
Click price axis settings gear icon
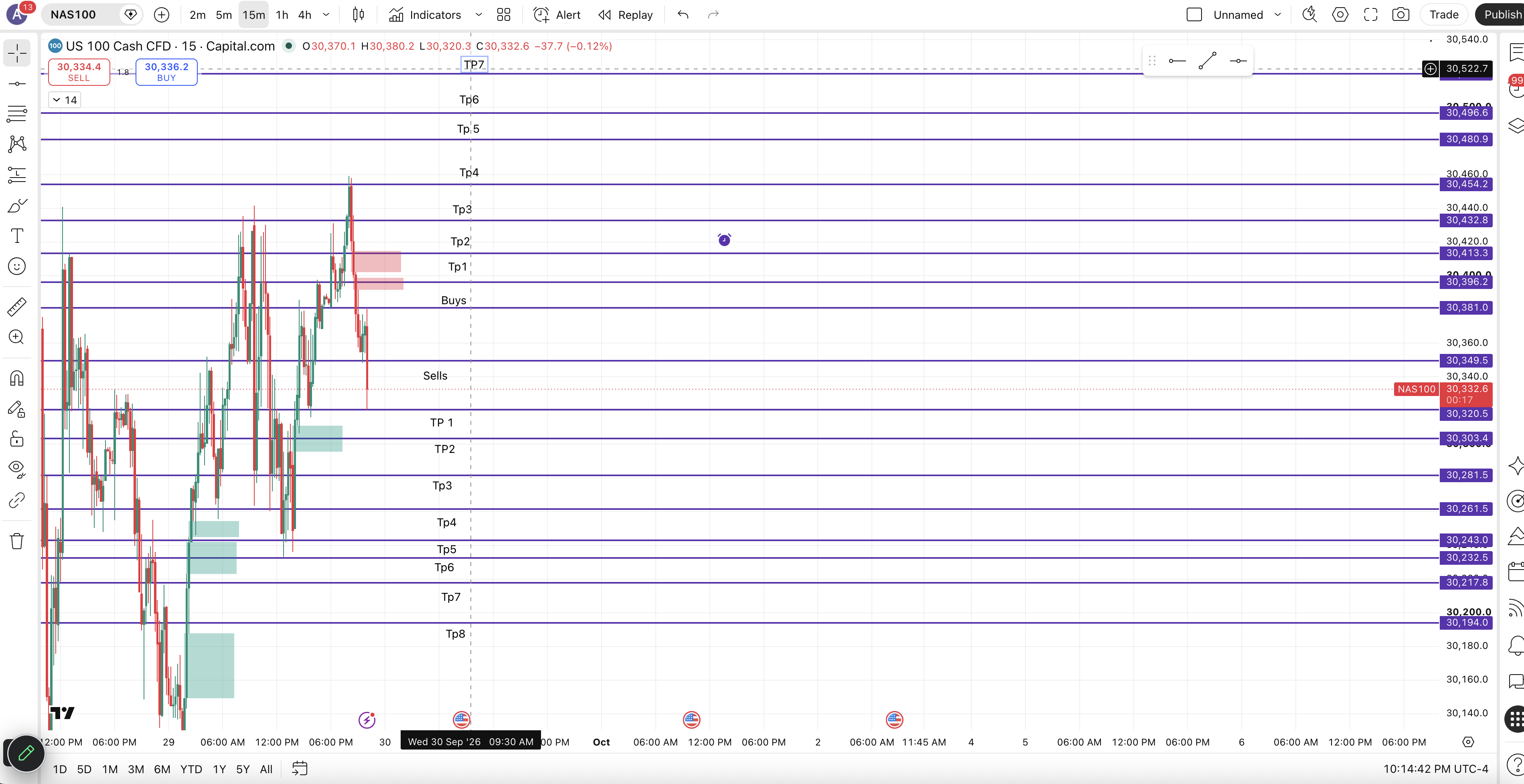click(x=1468, y=742)
